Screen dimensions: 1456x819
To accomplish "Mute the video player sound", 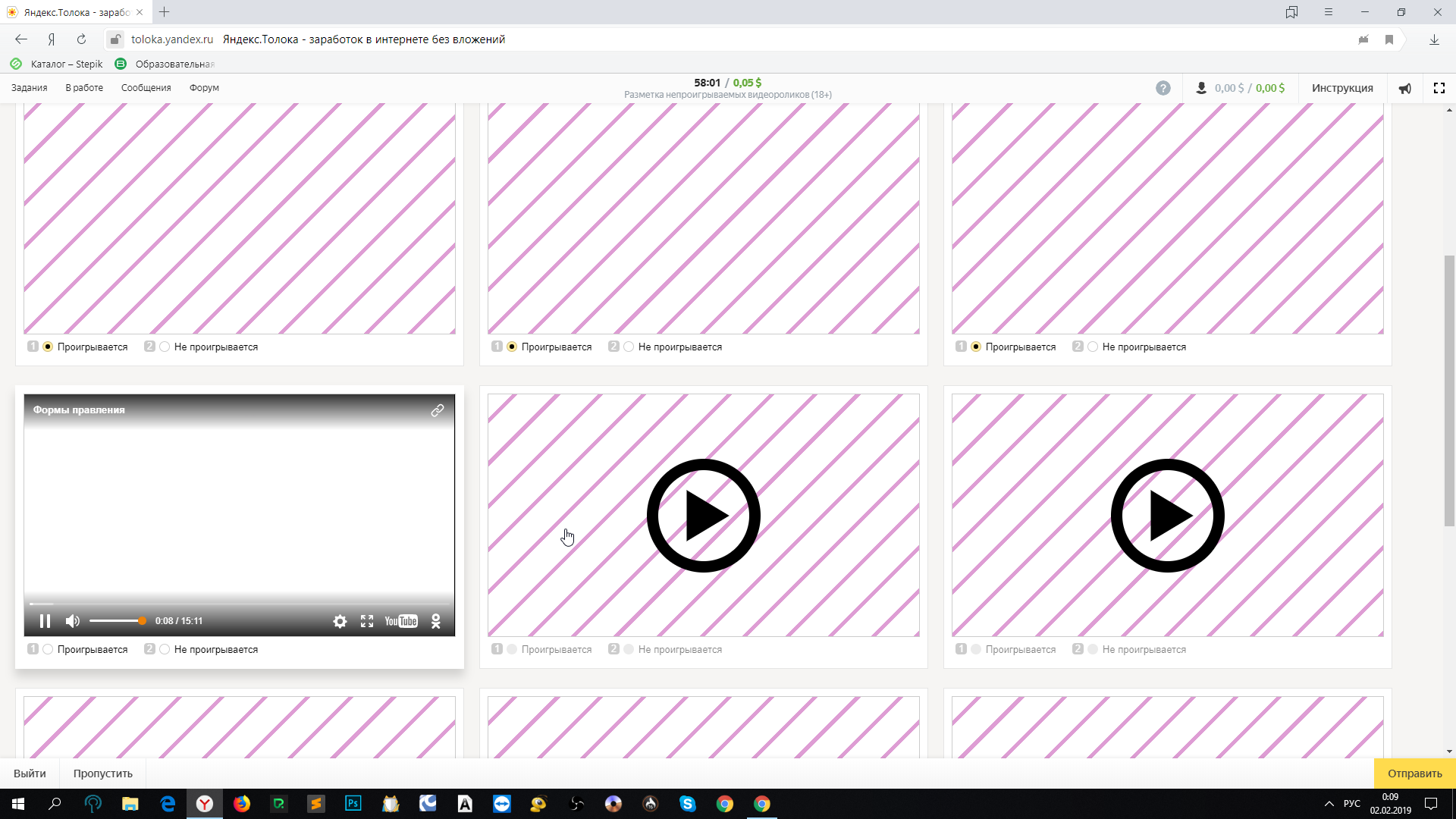I will [73, 621].
